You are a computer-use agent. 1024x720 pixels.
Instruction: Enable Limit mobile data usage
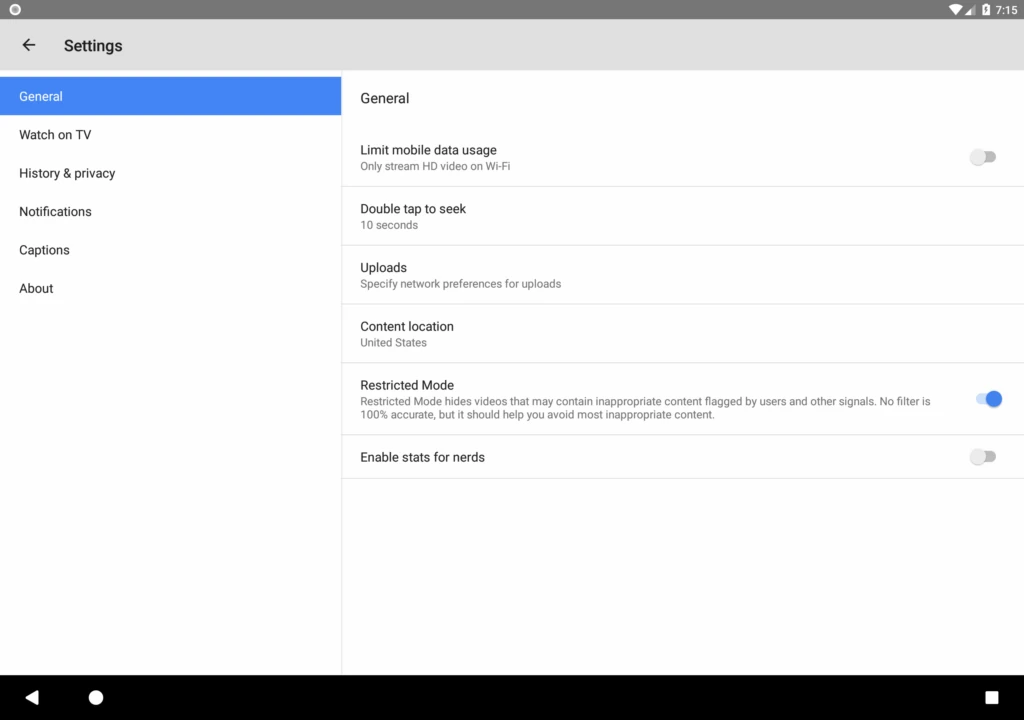[983, 157]
